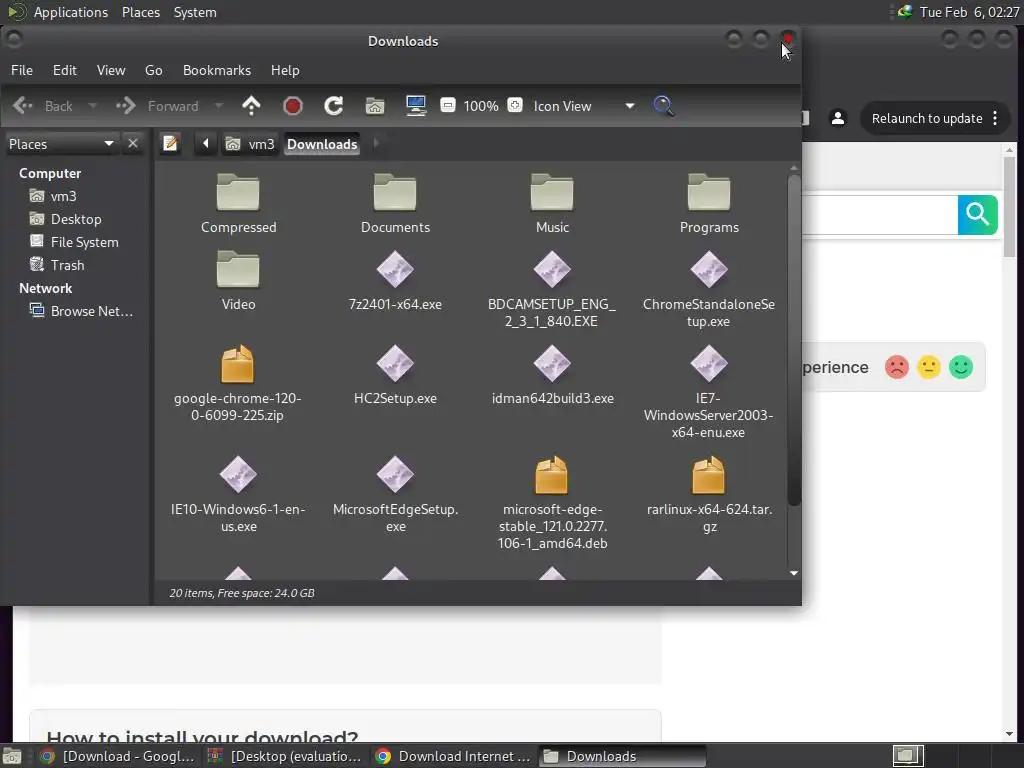The width and height of the screenshot is (1024, 768).
Task: Zoom out with the minus icon
Action: pyautogui.click(x=448, y=105)
